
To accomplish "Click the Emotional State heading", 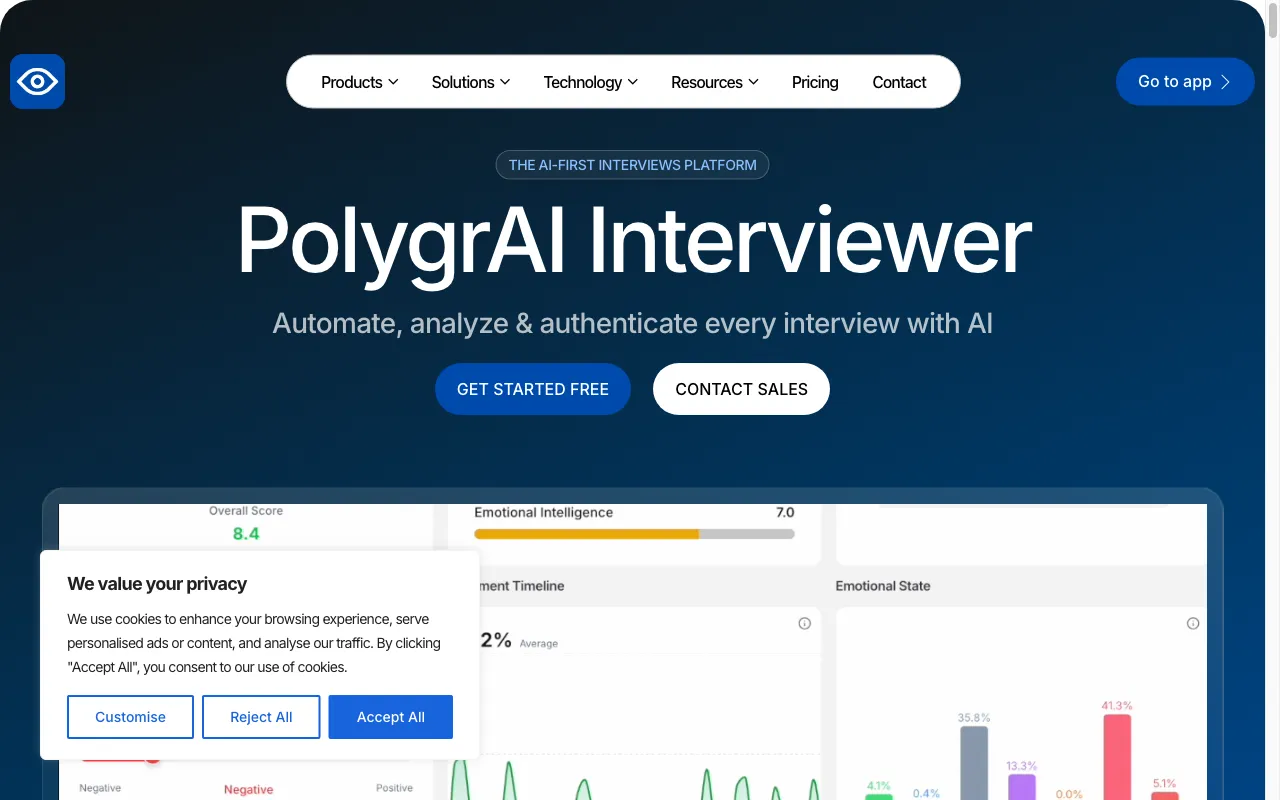I will [x=883, y=586].
